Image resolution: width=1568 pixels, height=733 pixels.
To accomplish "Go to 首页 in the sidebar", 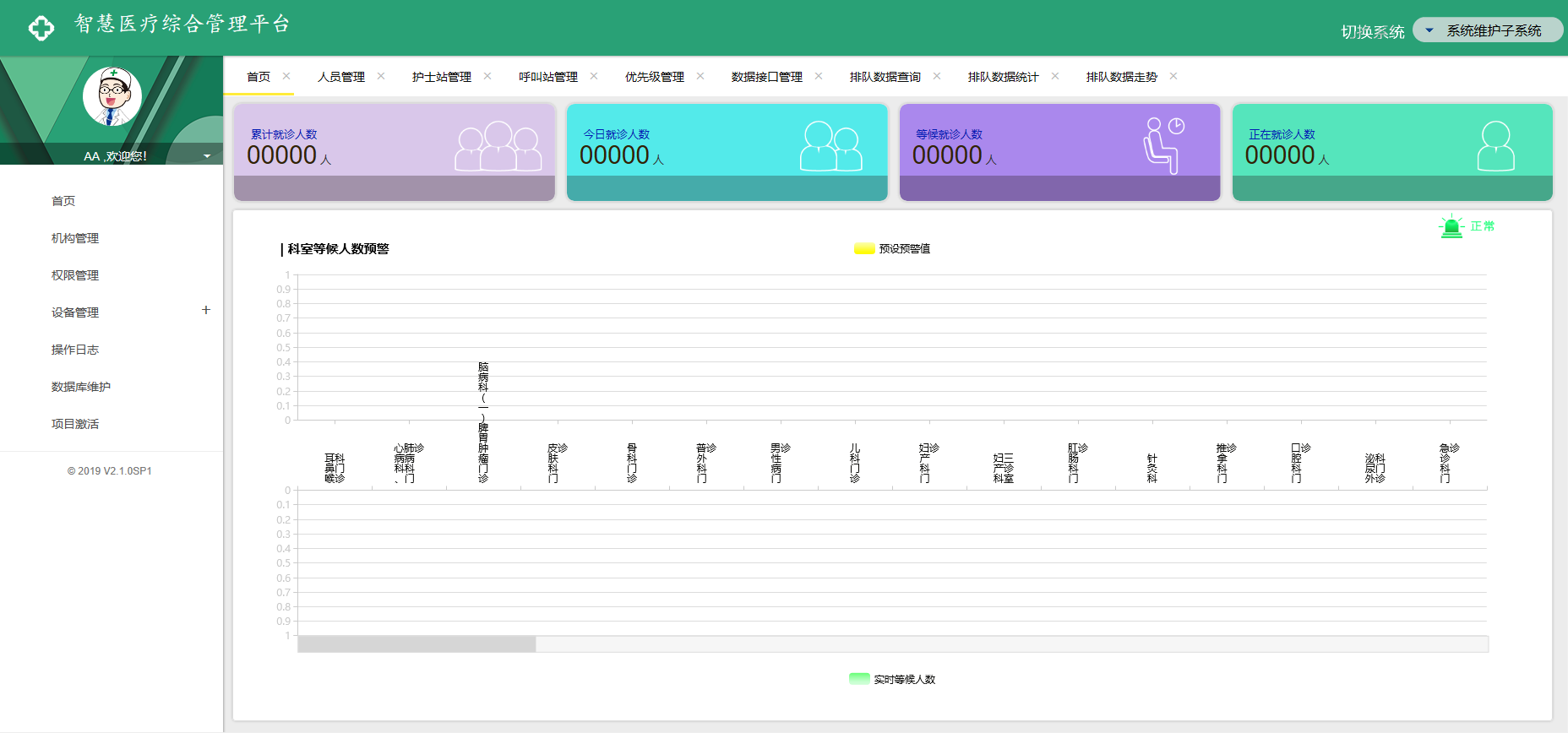I will coord(63,201).
